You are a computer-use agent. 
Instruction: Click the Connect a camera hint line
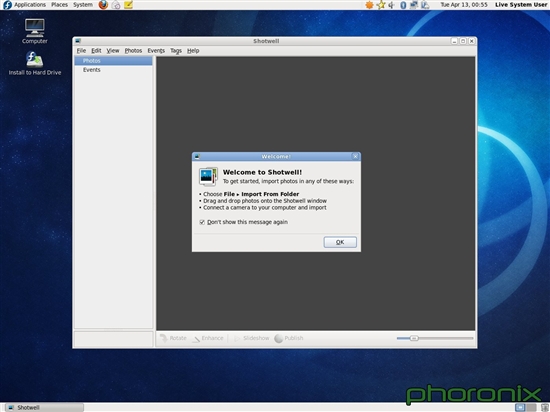(x=264, y=208)
